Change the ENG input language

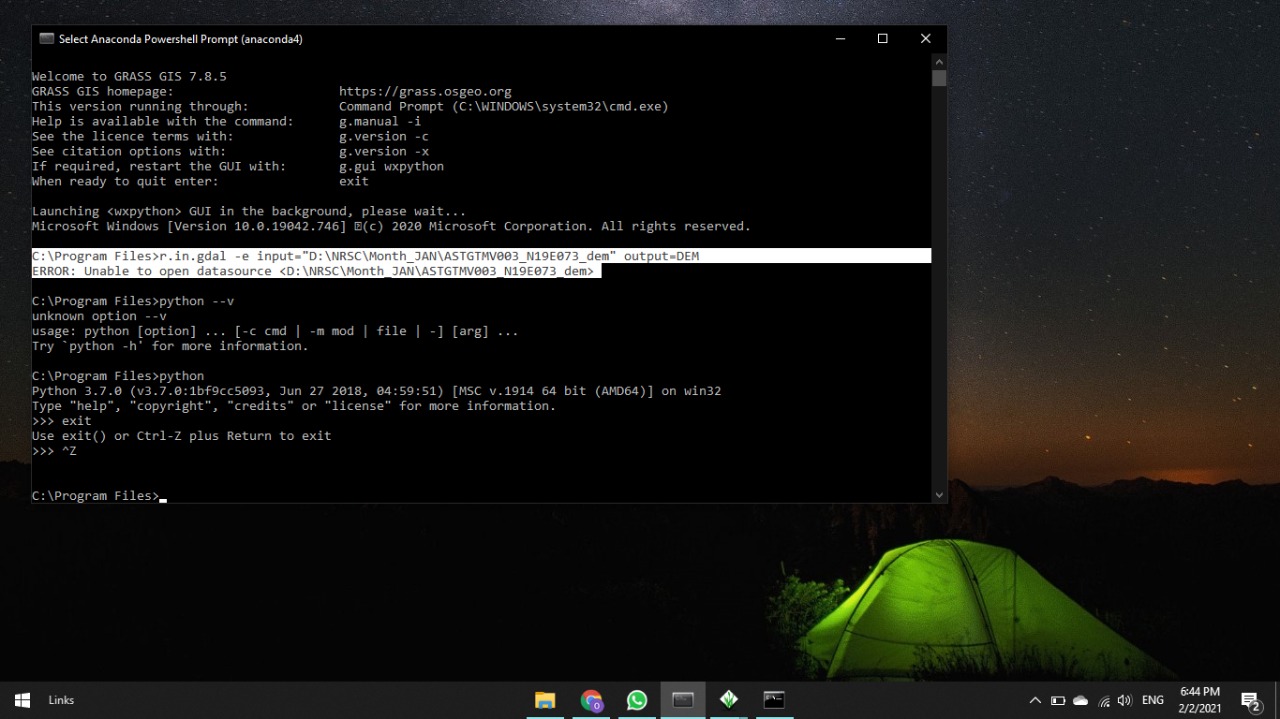(x=1152, y=701)
